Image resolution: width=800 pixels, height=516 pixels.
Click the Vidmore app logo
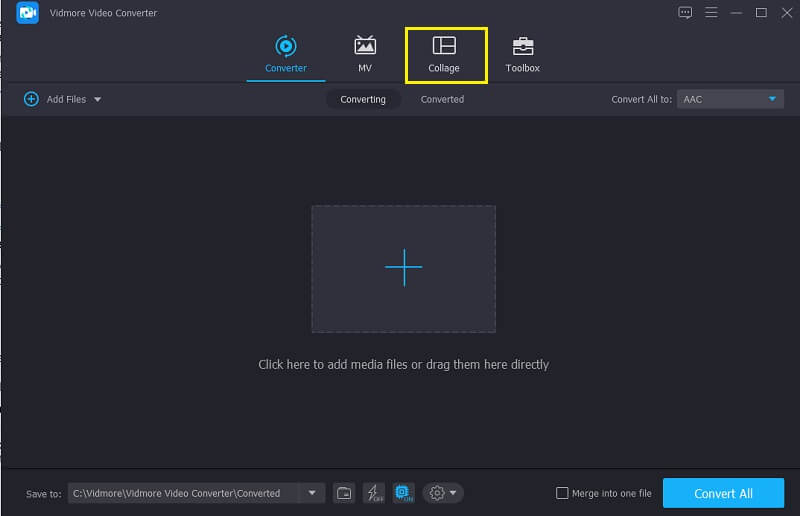click(27, 13)
